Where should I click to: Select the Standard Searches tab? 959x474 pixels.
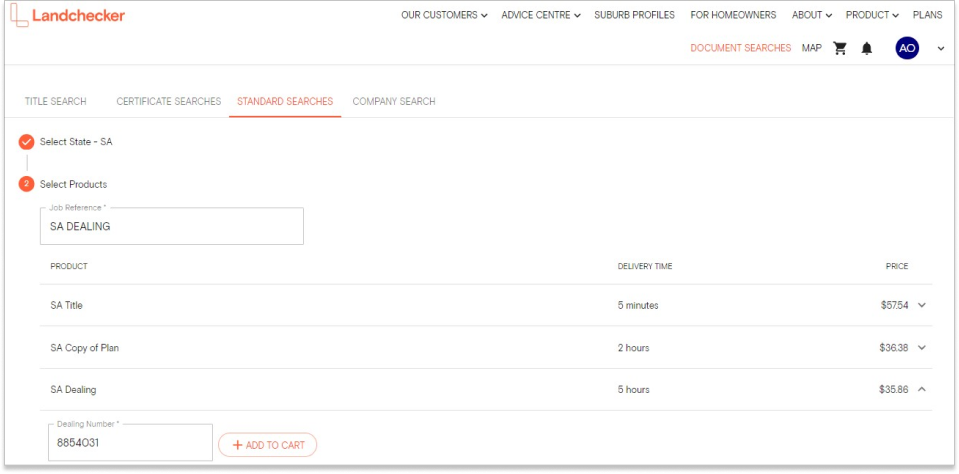285,102
